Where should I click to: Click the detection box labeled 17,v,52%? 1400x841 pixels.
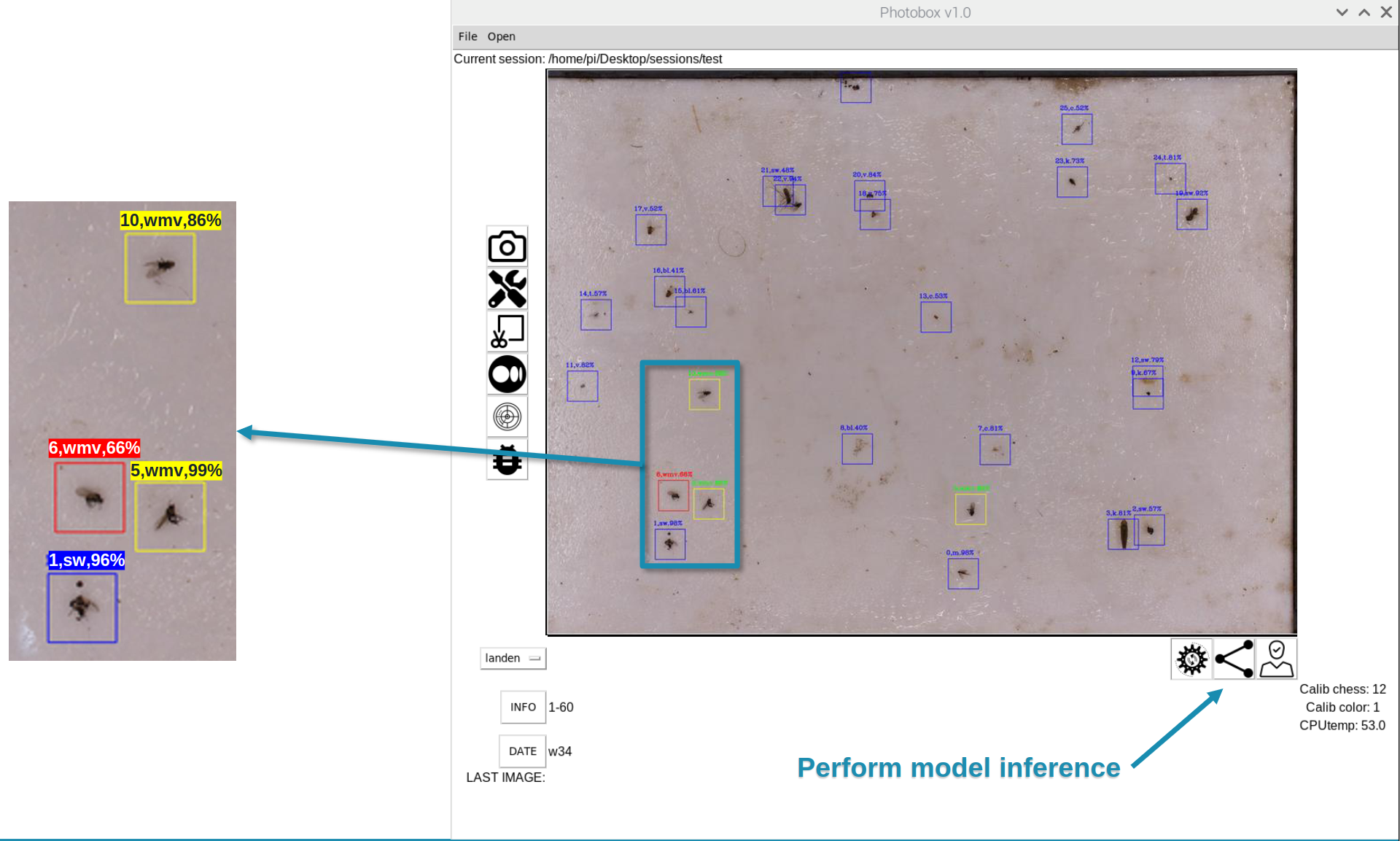click(x=650, y=230)
